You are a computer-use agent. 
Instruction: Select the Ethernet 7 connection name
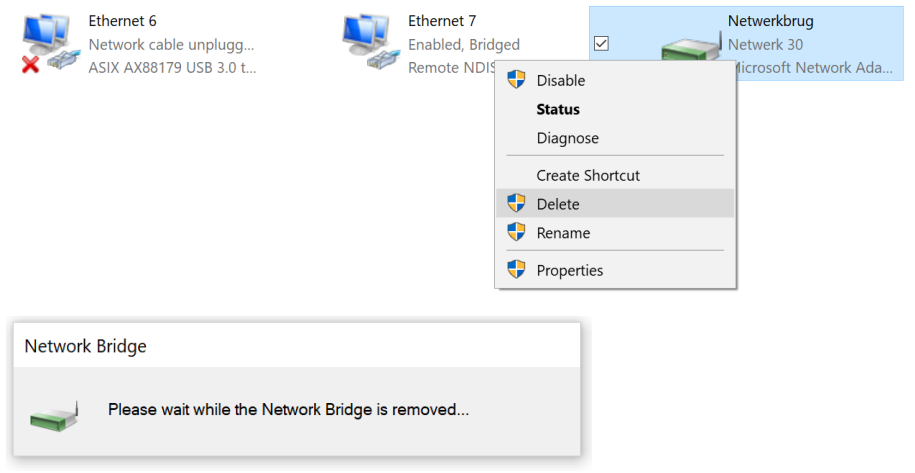click(x=442, y=20)
